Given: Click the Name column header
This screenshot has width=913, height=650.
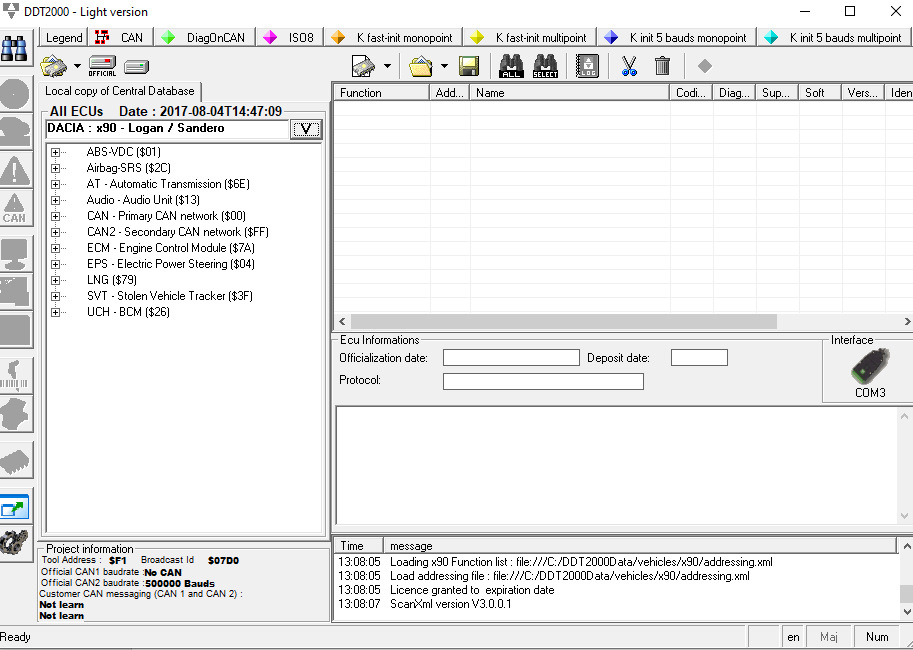Looking at the screenshot, I should point(570,93).
